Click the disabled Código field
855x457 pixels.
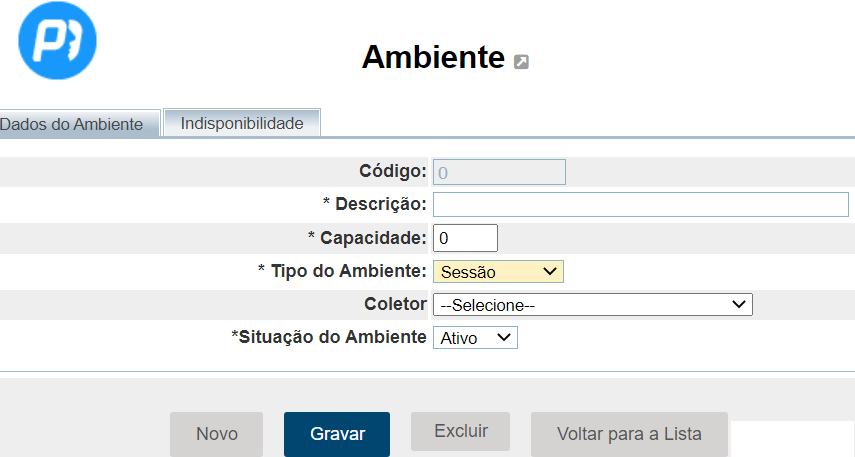[x=499, y=172]
